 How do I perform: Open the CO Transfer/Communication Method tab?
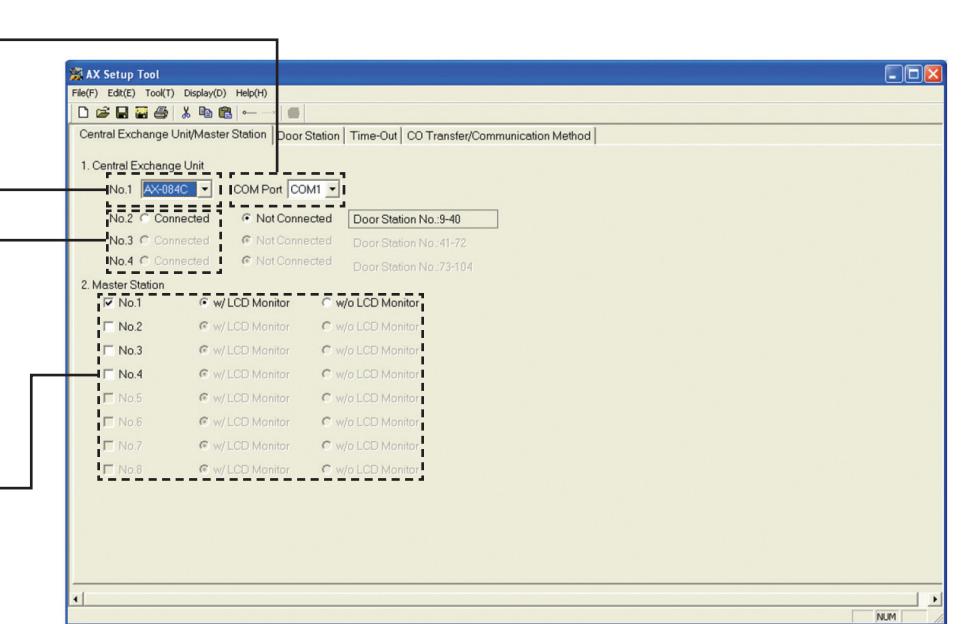coord(498,136)
